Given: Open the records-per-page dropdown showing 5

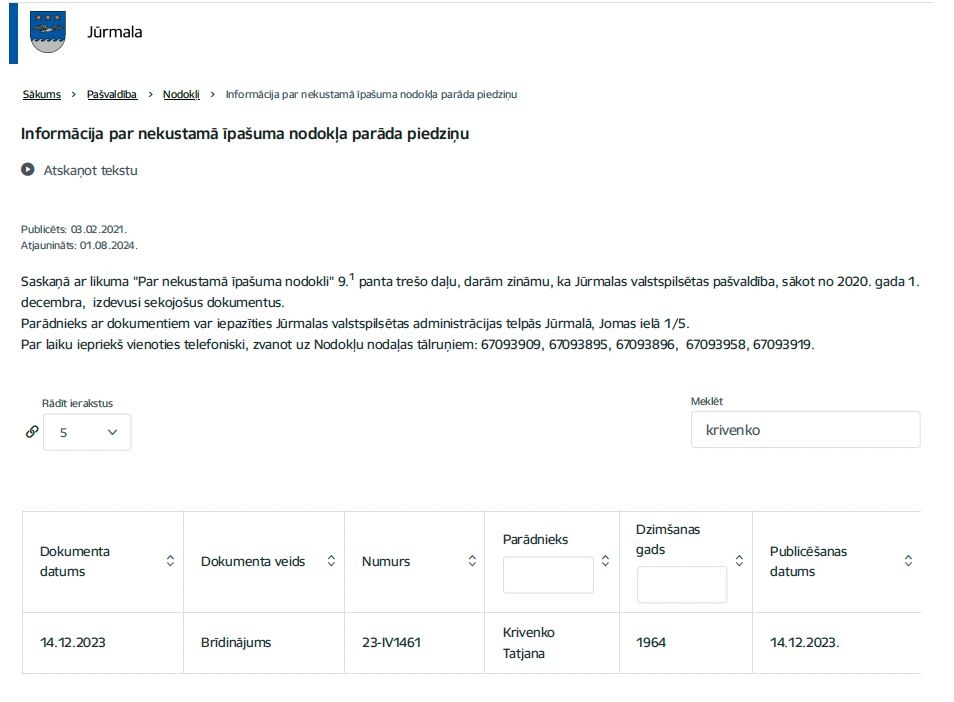Looking at the screenshot, I should (x=87, y=431).
